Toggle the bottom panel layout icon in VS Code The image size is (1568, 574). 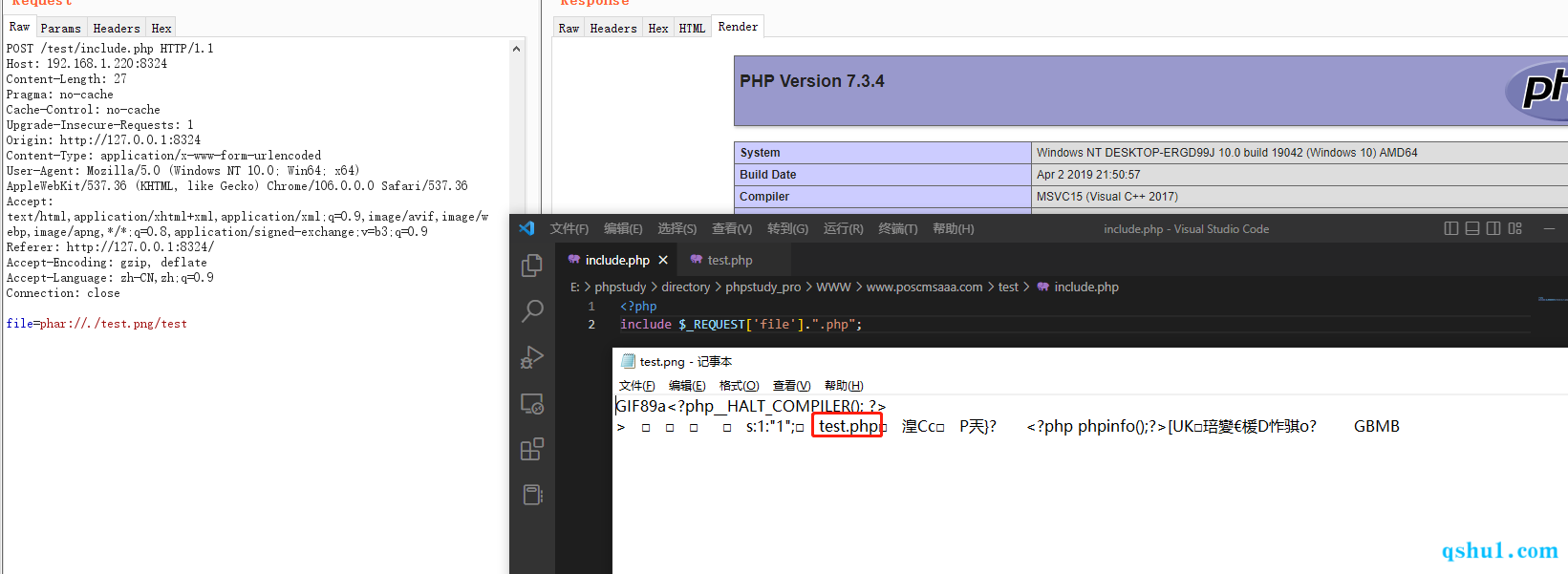coord(1472,228)
